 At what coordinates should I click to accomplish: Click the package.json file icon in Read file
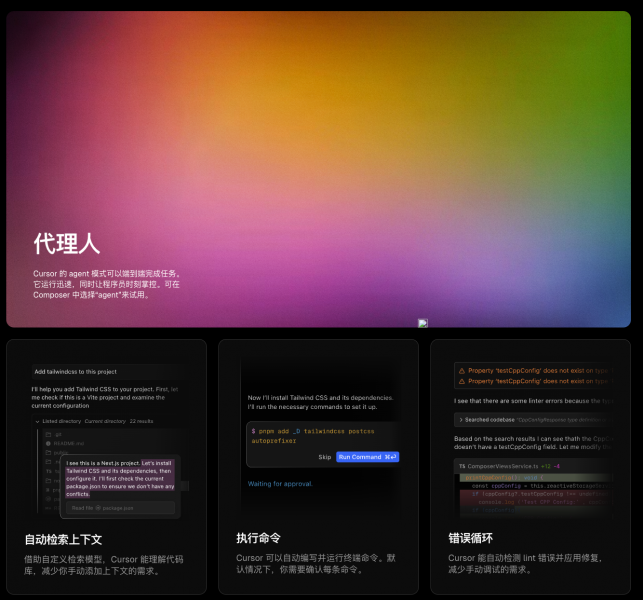click(98, 508)
